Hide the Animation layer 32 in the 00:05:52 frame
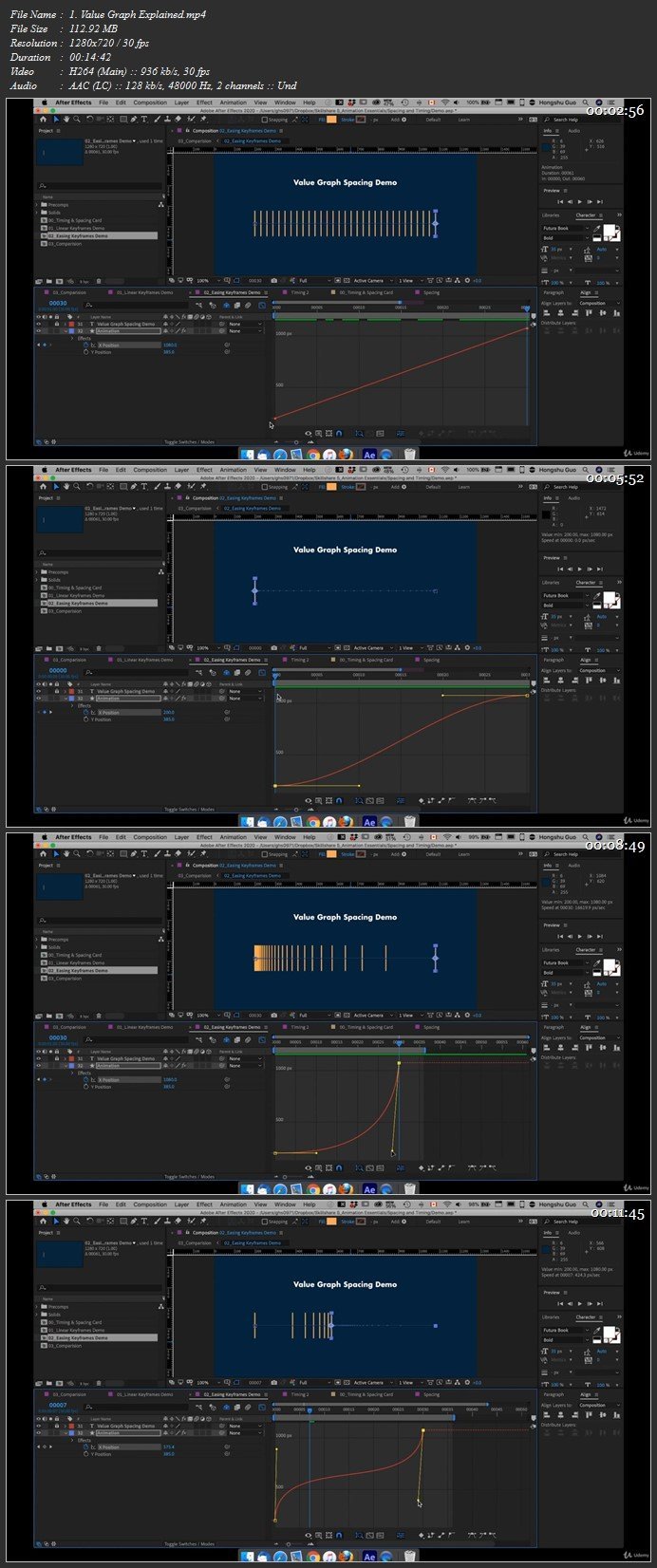657x1568 pixels. [39, 698]
